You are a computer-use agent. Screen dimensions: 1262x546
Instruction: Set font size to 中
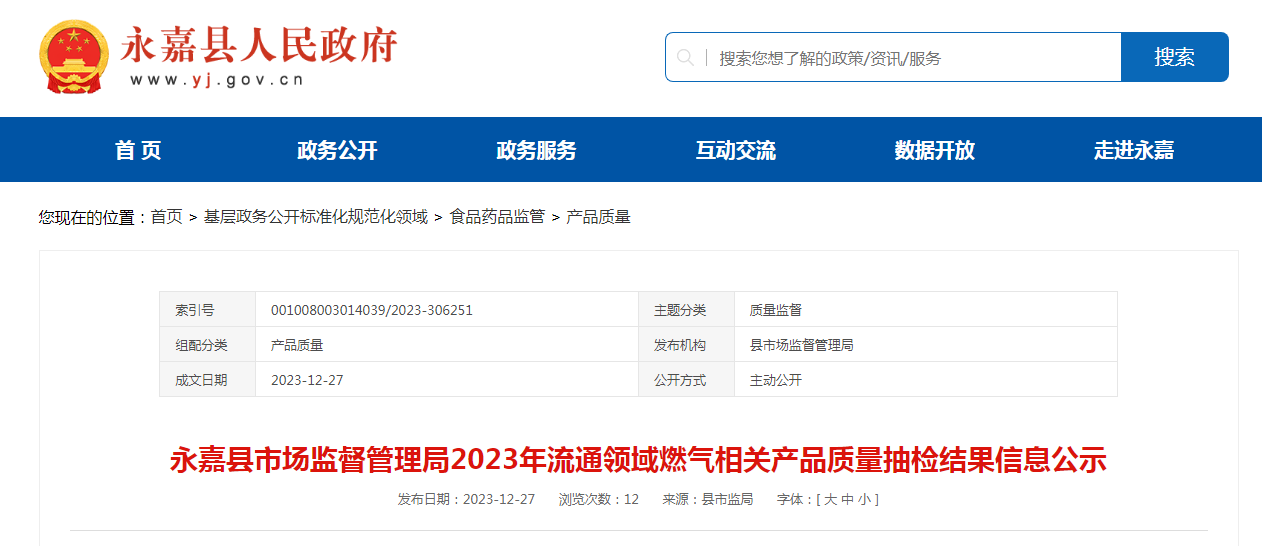847,499
